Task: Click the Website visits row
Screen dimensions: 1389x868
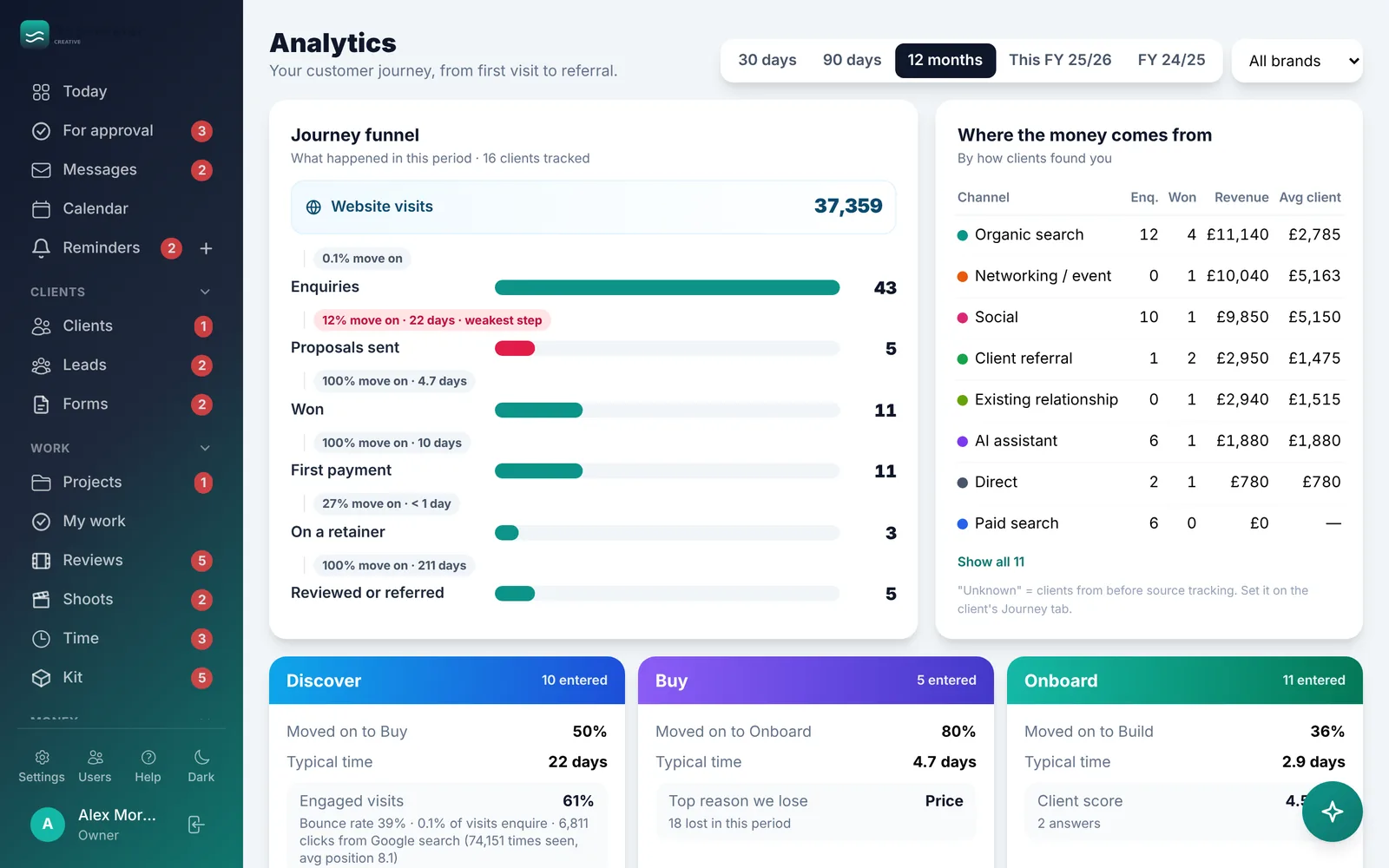Action: pyautogui.click(x=593, y=207)
